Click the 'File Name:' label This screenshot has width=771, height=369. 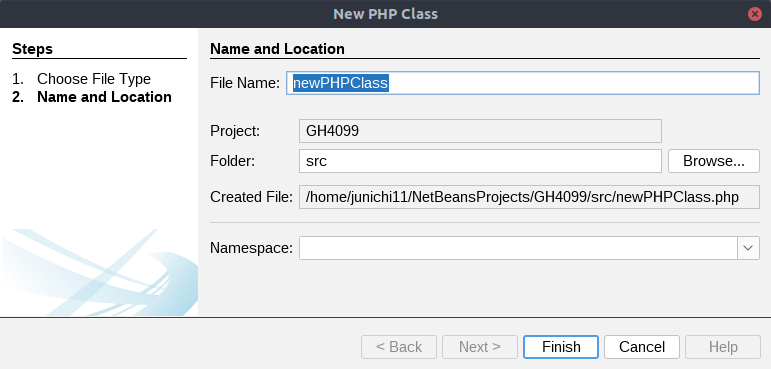245,83
